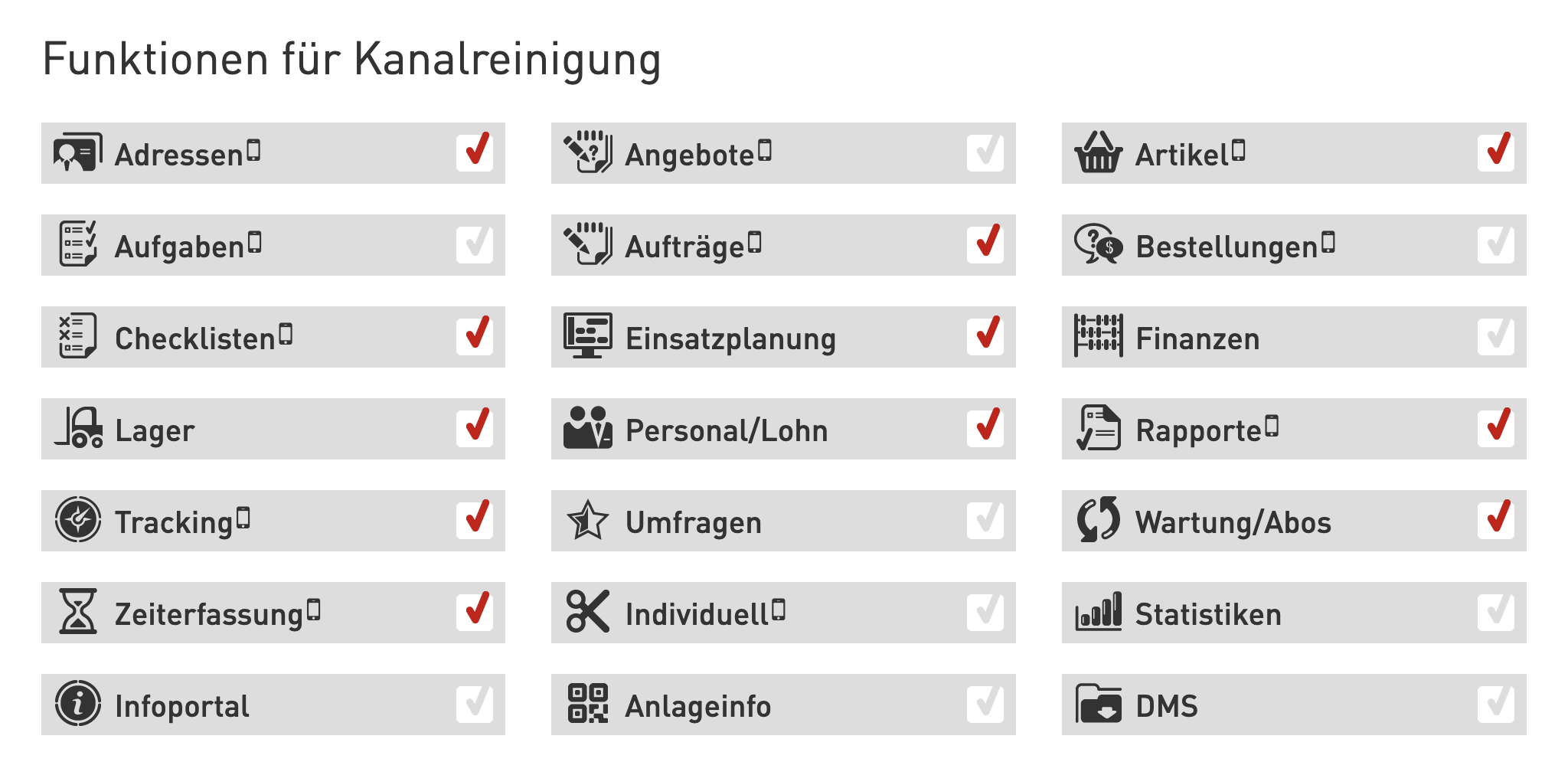This screenshot has height=775, width=1568.
Task: Click the Einsatzplanung monitor icon
Action: coord(587,336)
